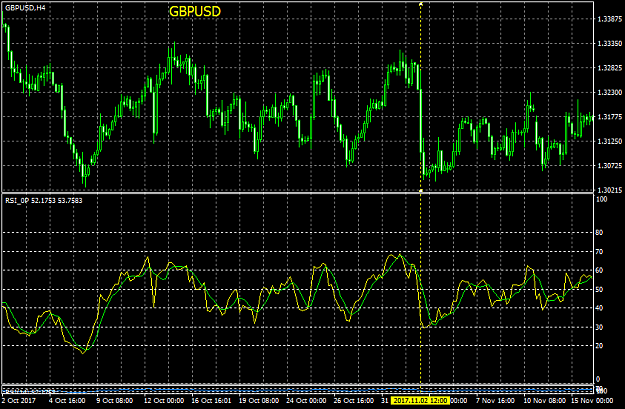Click the RSI level 20 label

point(599,346)
